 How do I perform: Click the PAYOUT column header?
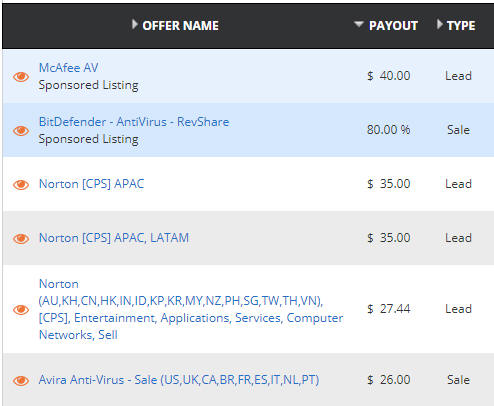393,26
